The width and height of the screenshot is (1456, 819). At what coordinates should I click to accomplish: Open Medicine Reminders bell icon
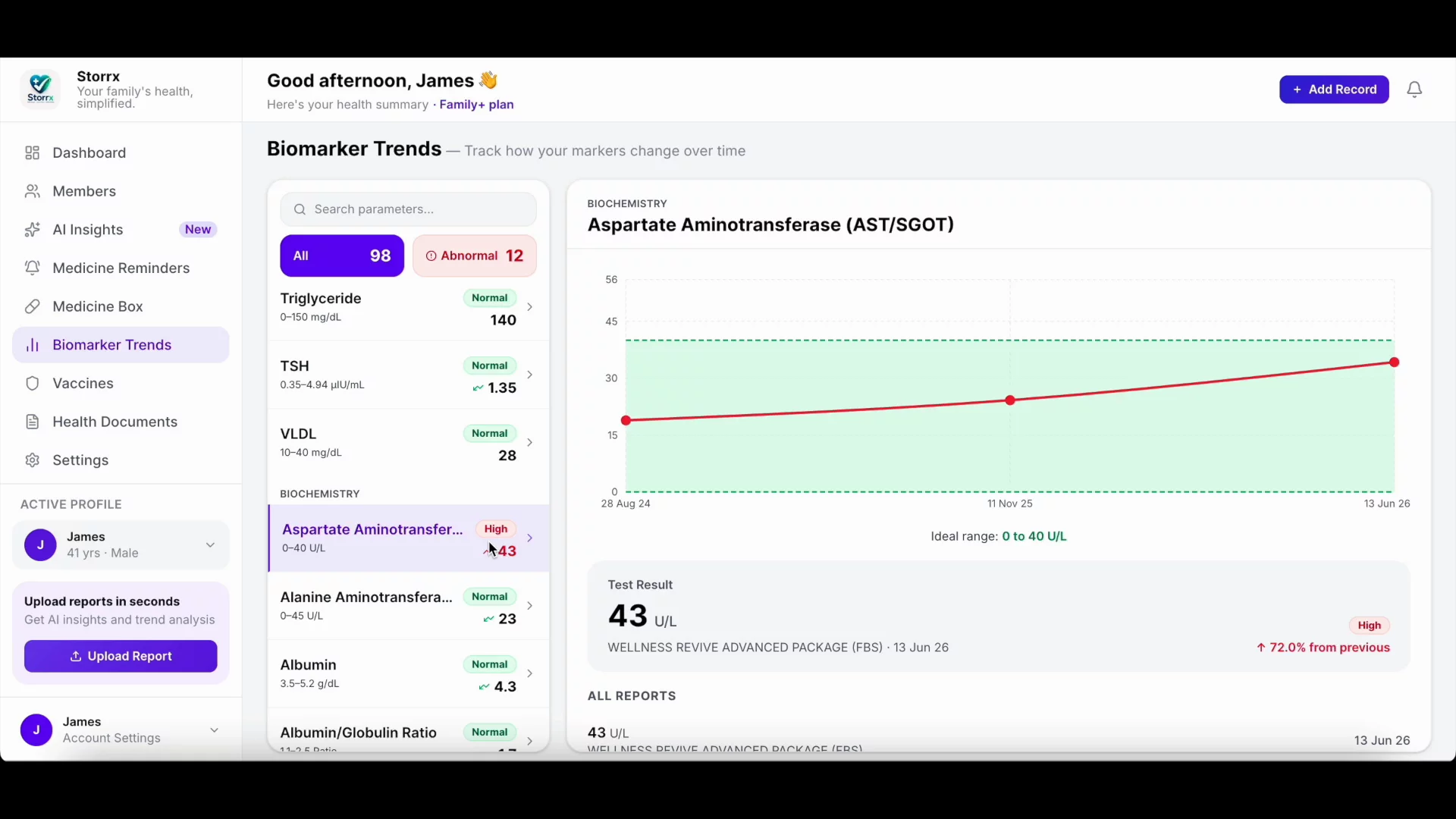point(32,268)
